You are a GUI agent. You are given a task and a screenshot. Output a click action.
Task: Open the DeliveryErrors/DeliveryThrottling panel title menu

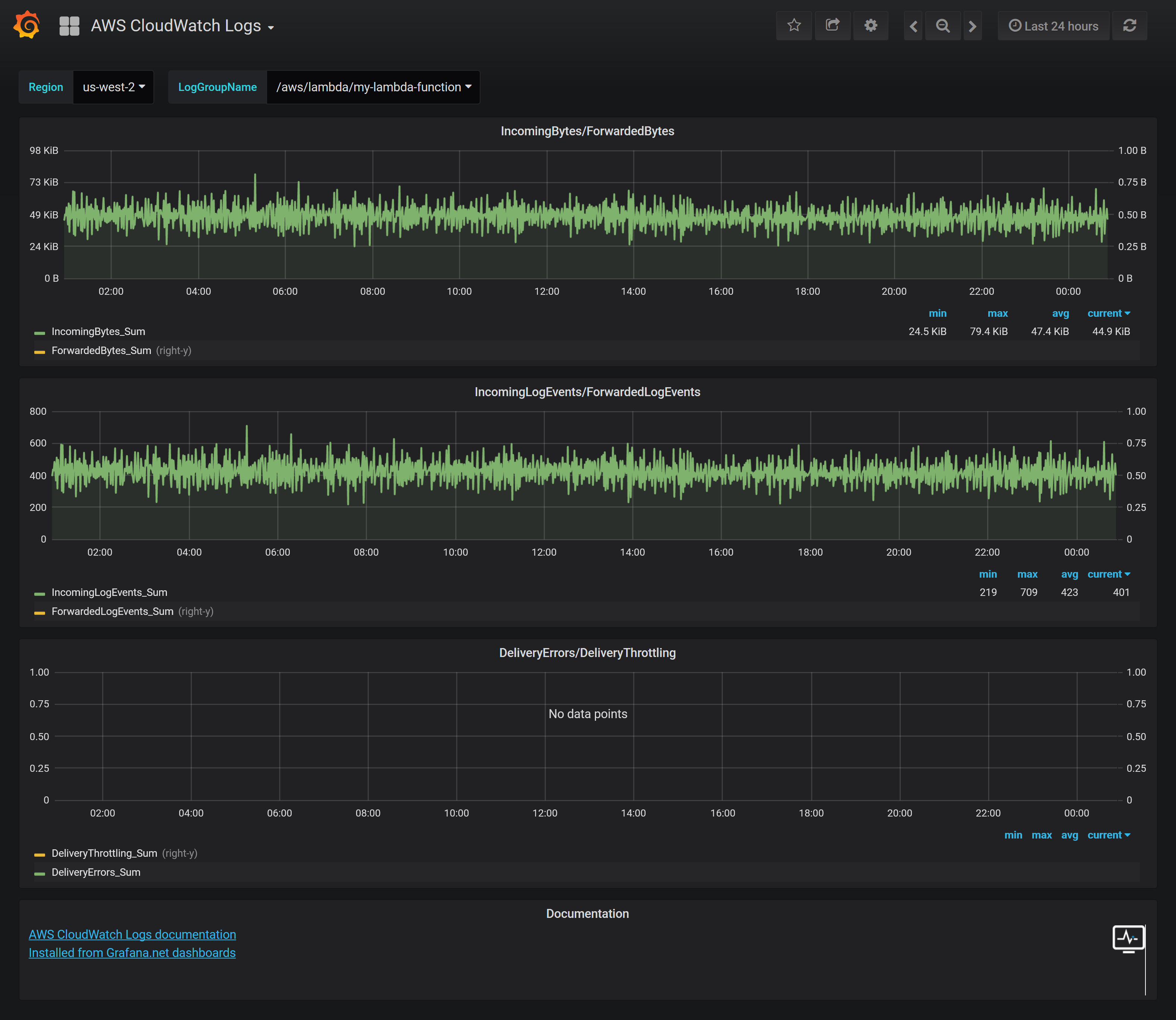coord(587,653)
